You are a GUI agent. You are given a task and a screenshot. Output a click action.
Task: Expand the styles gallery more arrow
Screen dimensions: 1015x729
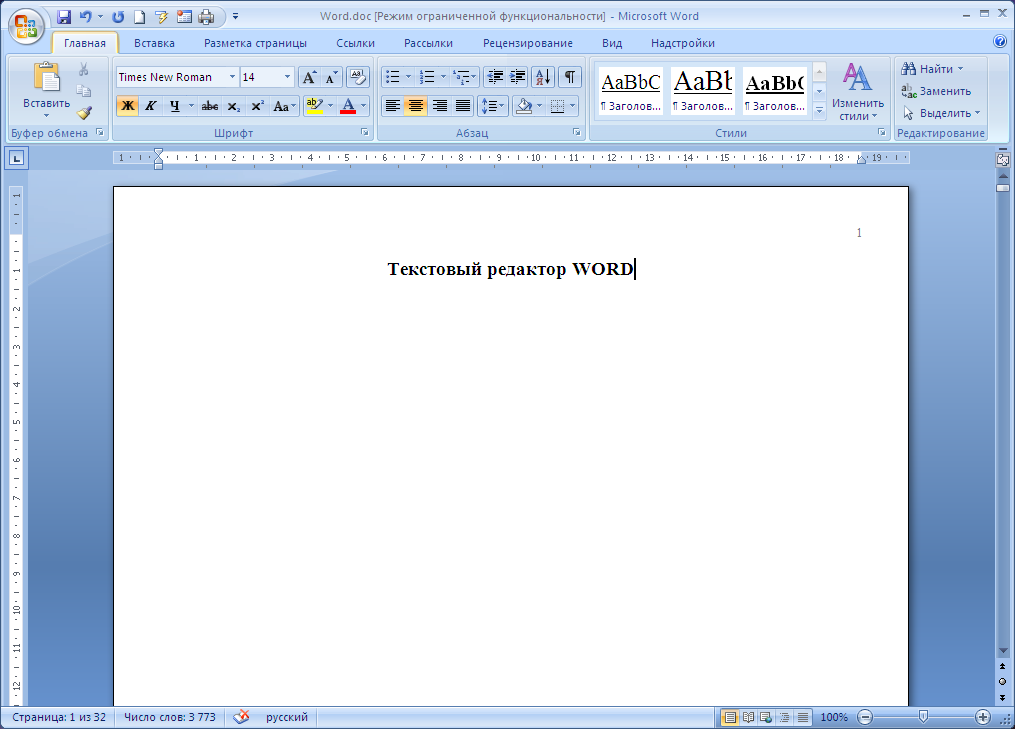(x=820, y=111)
